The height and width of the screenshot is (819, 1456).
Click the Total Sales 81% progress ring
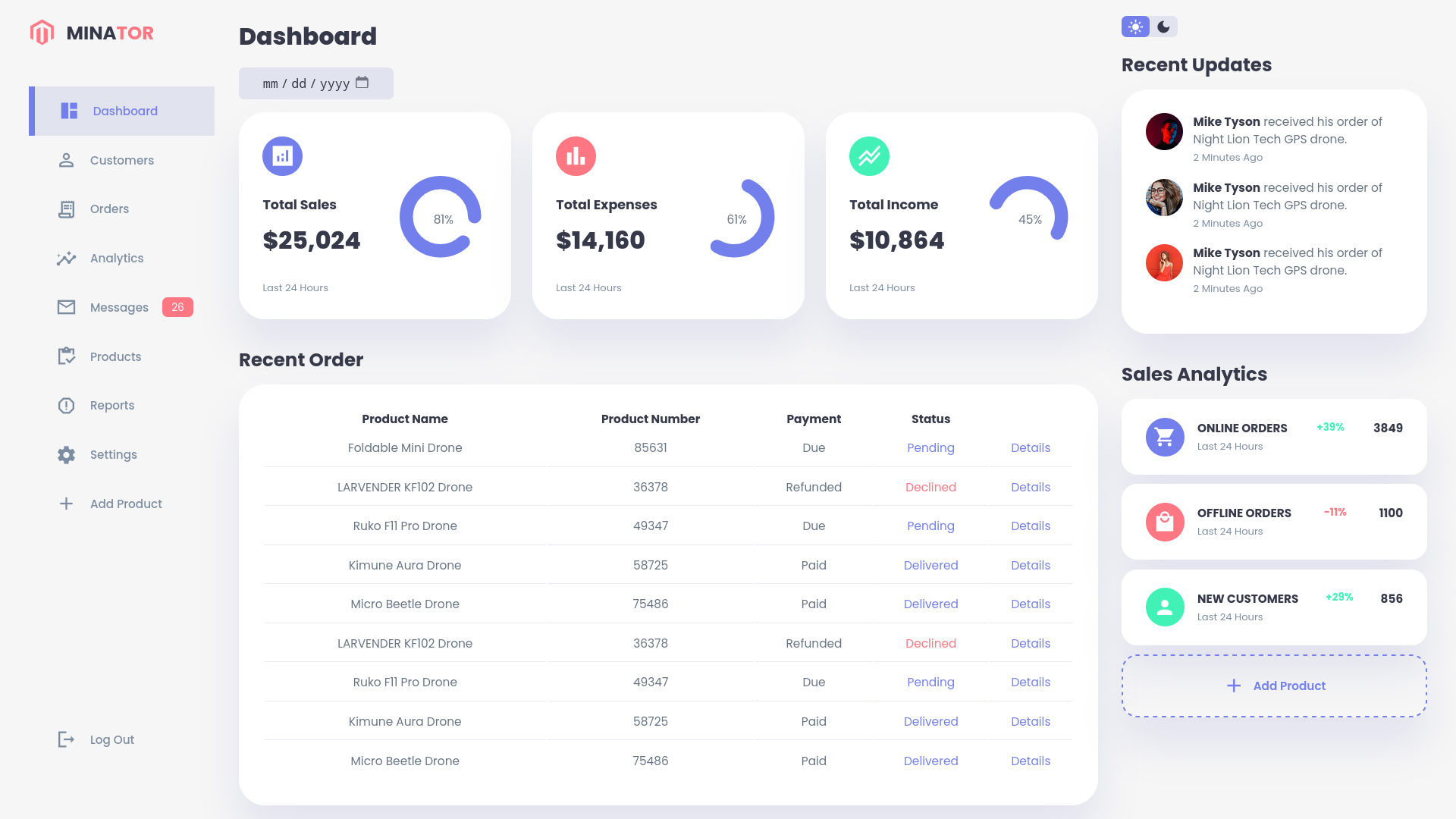click(x=441, y=217)
